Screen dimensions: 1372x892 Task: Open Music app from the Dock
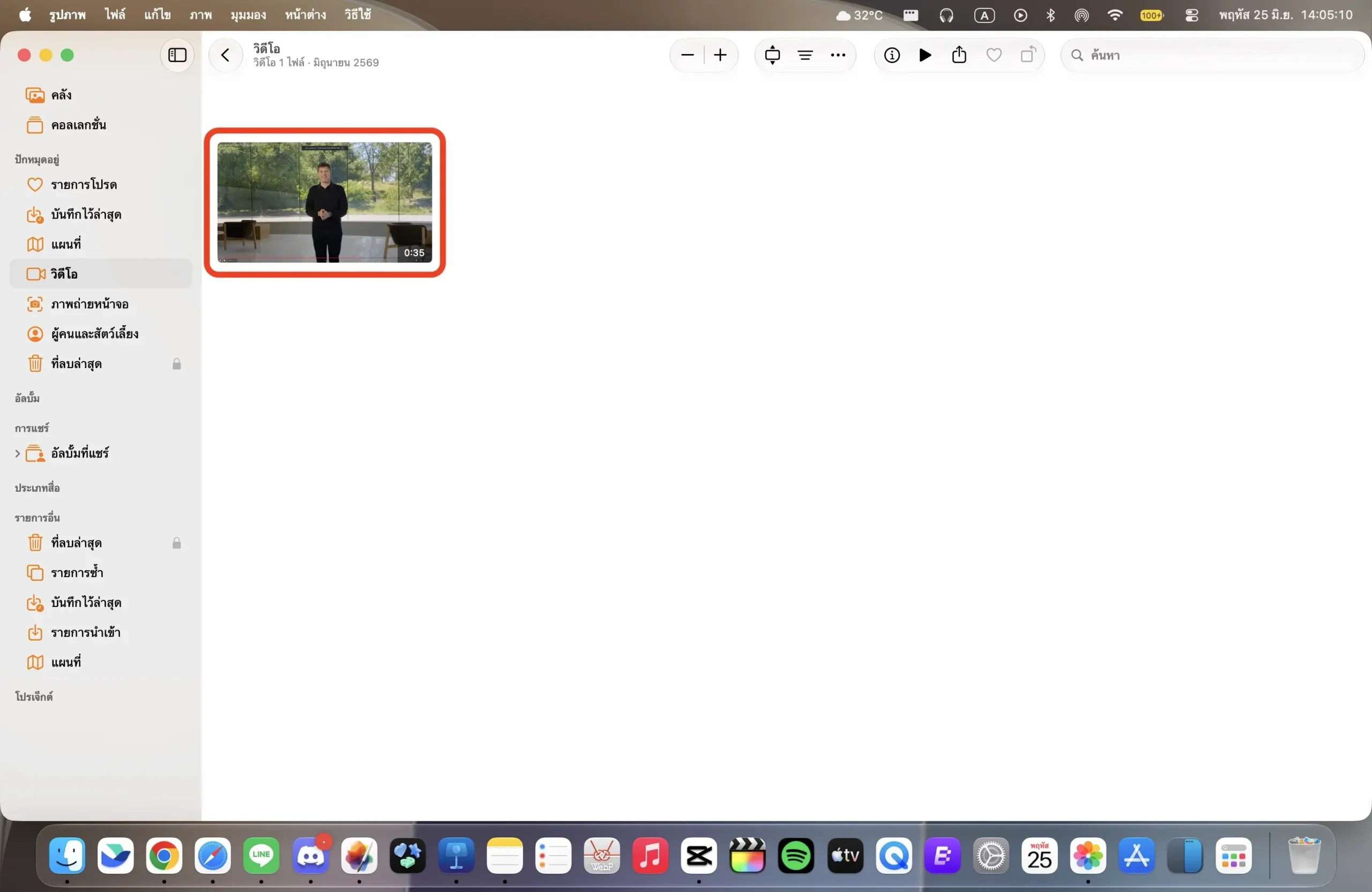650,855
